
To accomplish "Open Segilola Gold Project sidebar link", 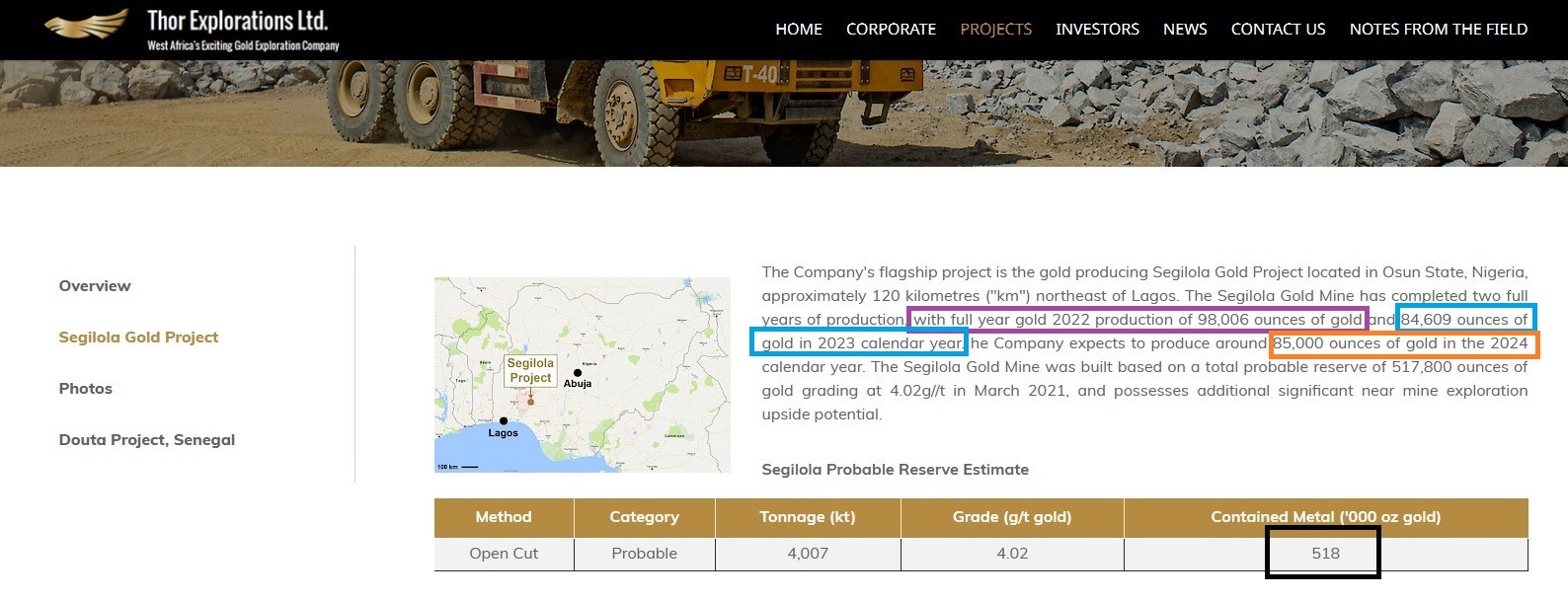I will point(138,338).
